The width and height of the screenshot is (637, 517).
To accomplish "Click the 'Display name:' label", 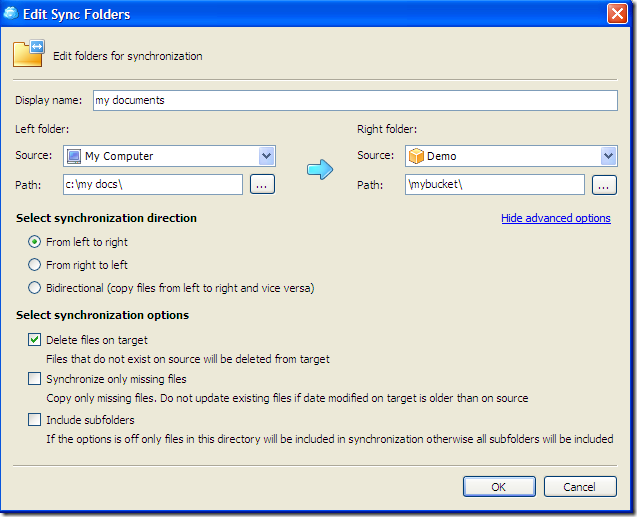I will (x=48, y=100).
